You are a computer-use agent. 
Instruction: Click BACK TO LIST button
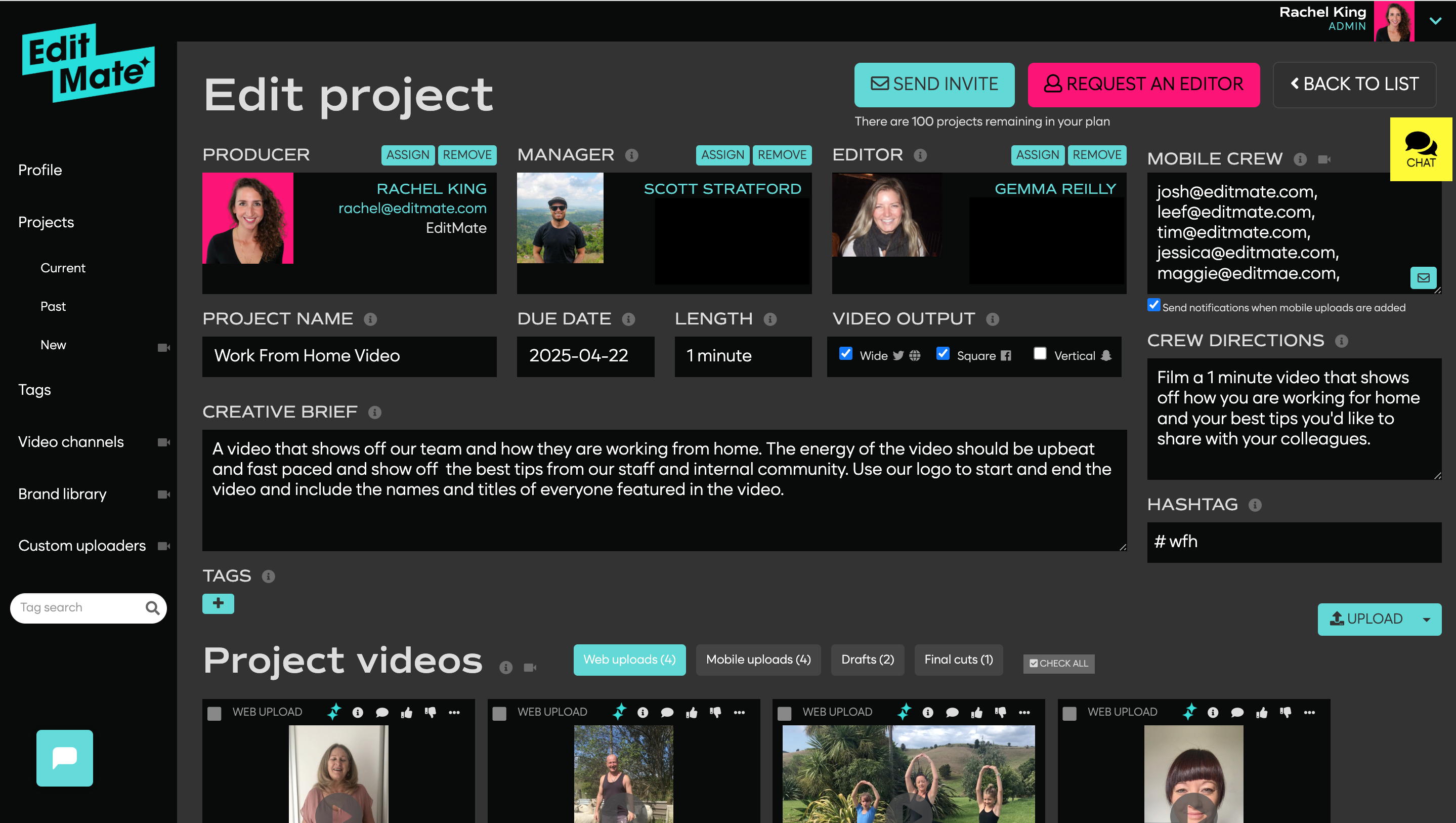point(1354,85)
